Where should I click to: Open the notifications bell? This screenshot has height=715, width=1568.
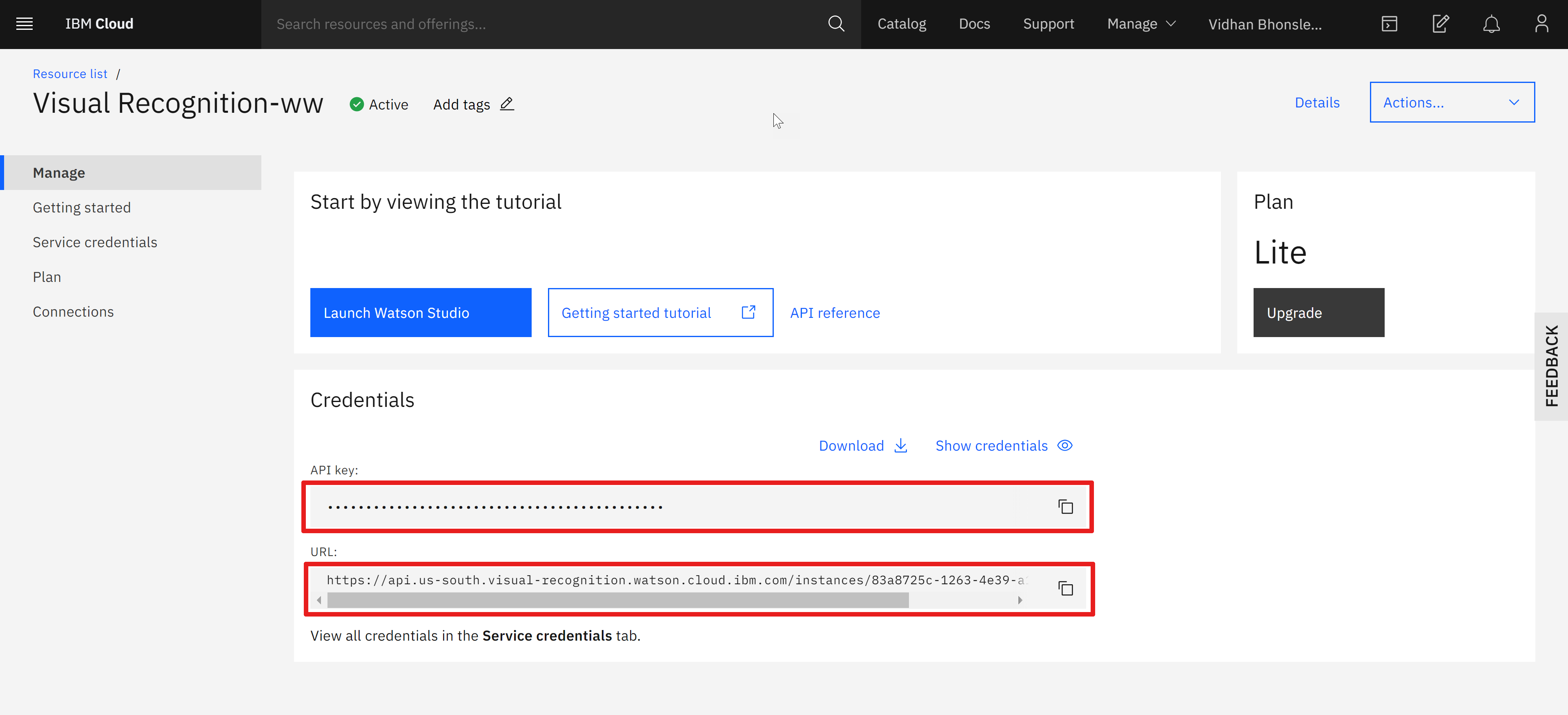[1491, 24]
